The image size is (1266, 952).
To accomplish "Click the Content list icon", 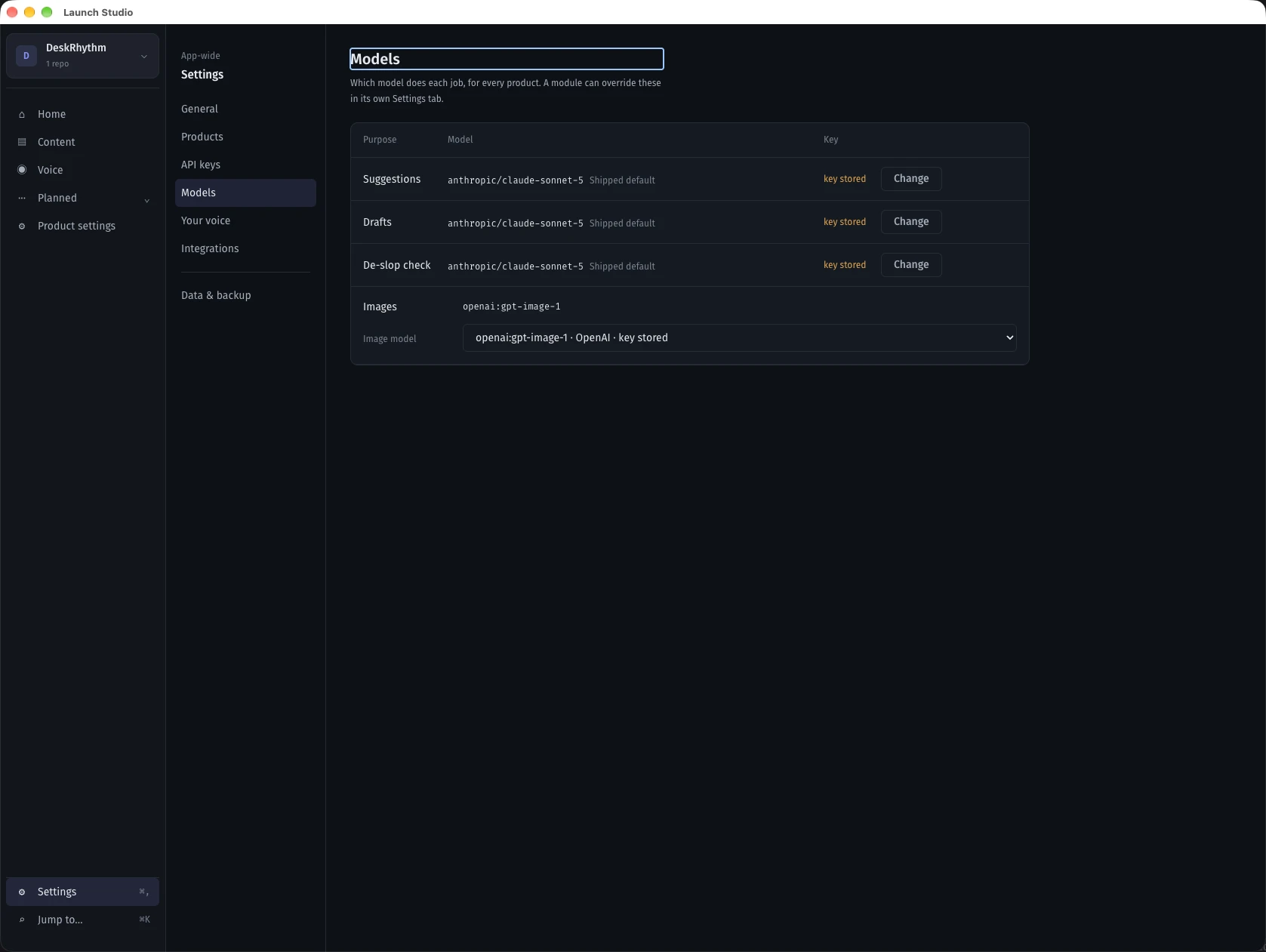I will 22,142.
